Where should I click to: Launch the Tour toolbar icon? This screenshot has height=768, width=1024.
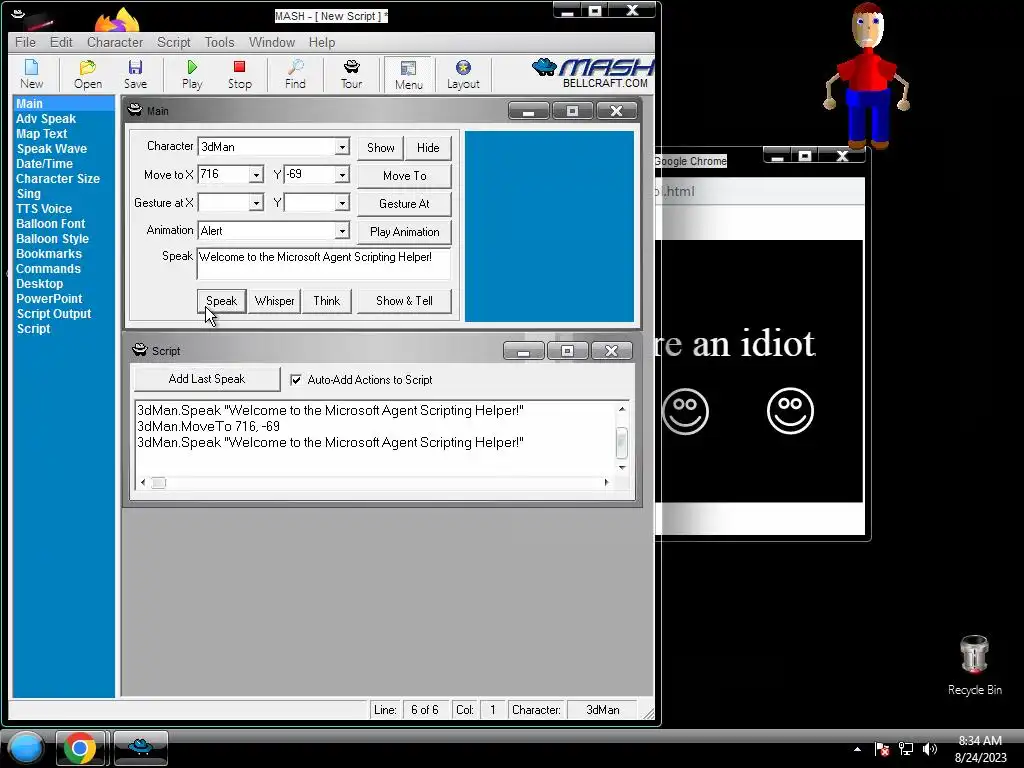coord(351,74)
